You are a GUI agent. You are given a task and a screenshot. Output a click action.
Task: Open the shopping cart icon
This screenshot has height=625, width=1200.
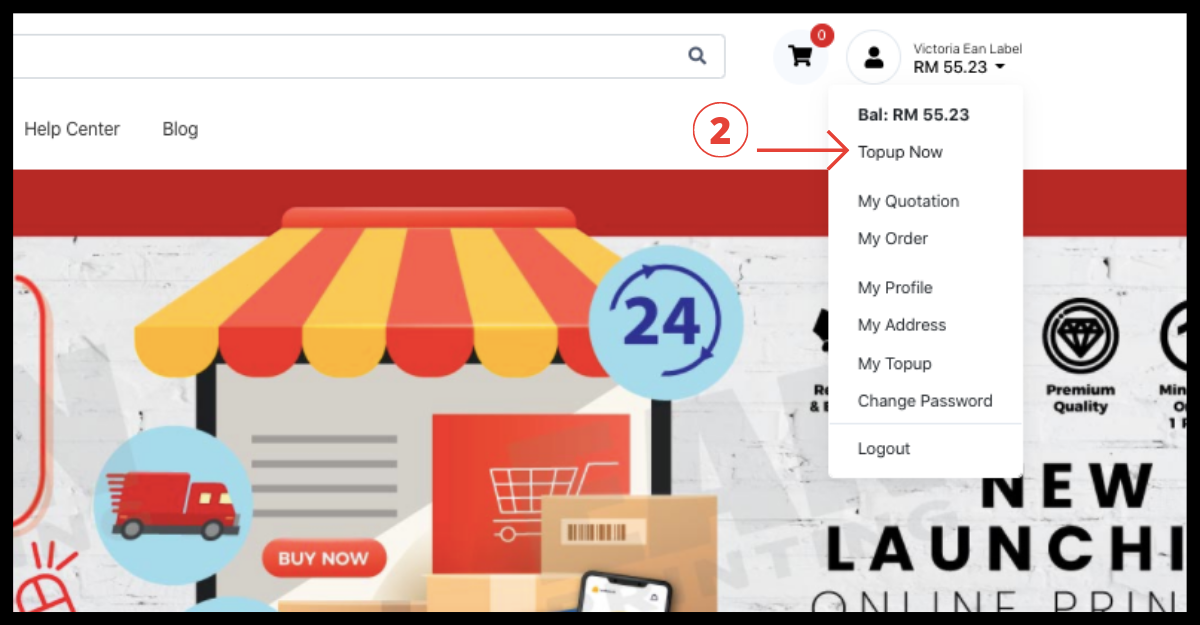pyautogui.click(x=801, y=56)
